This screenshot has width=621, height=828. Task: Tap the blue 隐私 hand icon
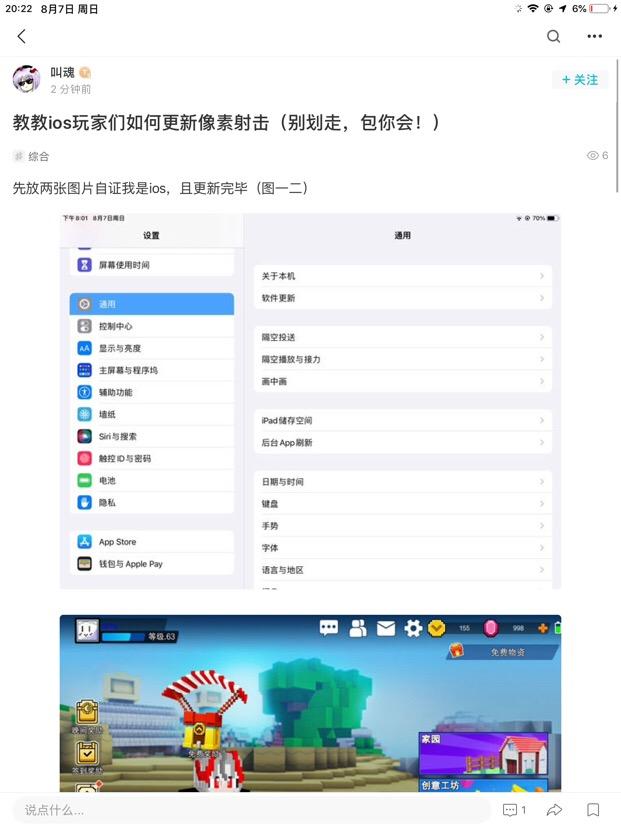pos(84,502)
